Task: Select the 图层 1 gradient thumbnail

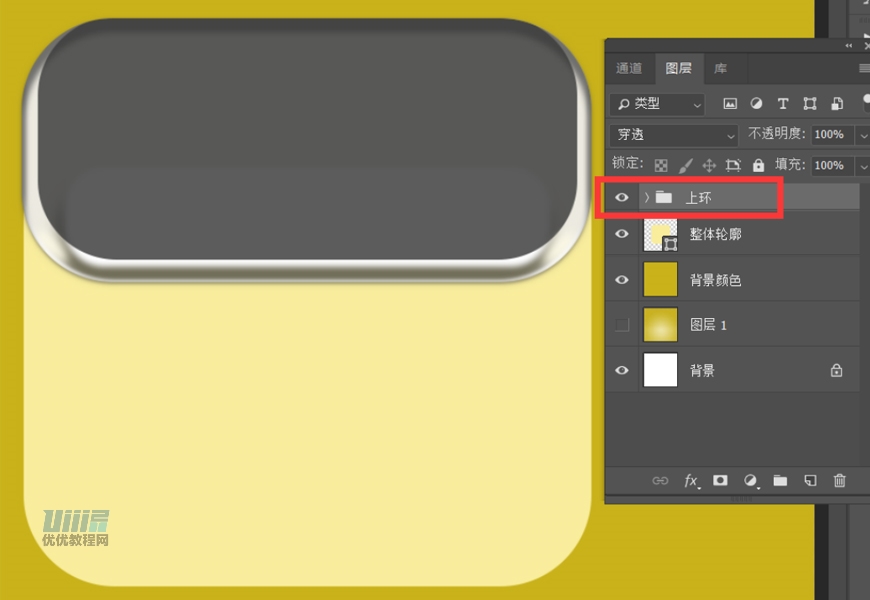Action: [660, 325]
